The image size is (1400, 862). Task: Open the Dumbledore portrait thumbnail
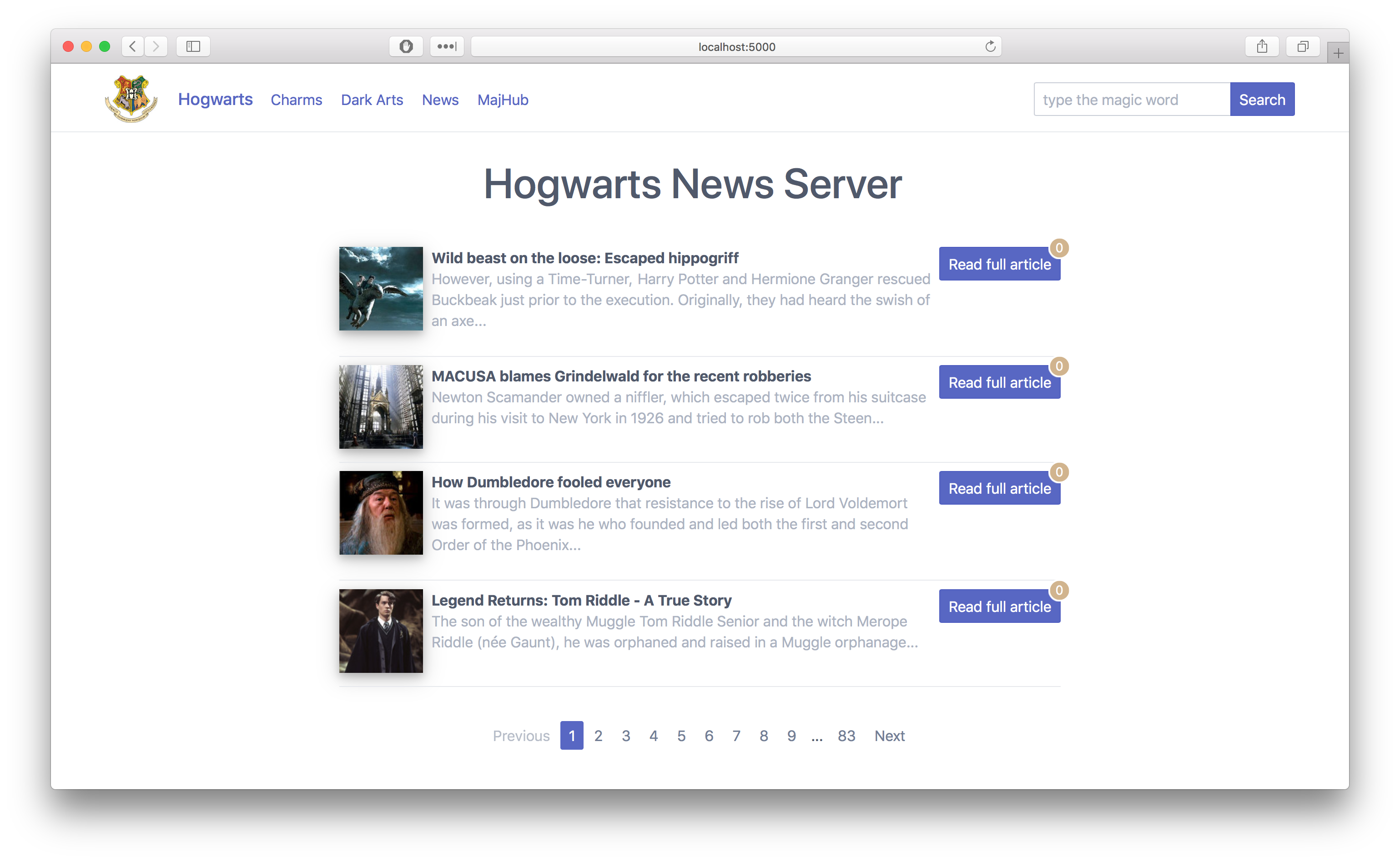[x=381, y=512]
